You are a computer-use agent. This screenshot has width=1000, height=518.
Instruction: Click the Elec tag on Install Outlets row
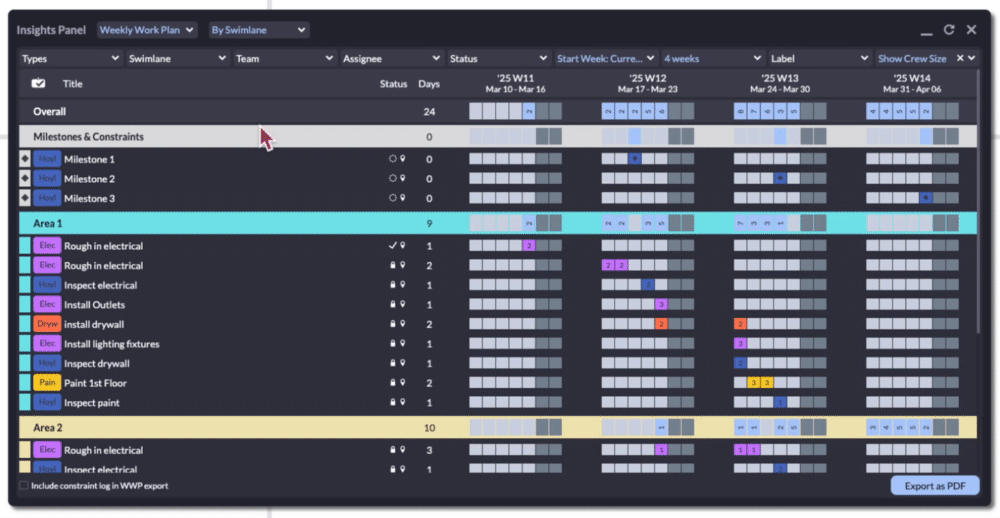click(x=47, y=304)
